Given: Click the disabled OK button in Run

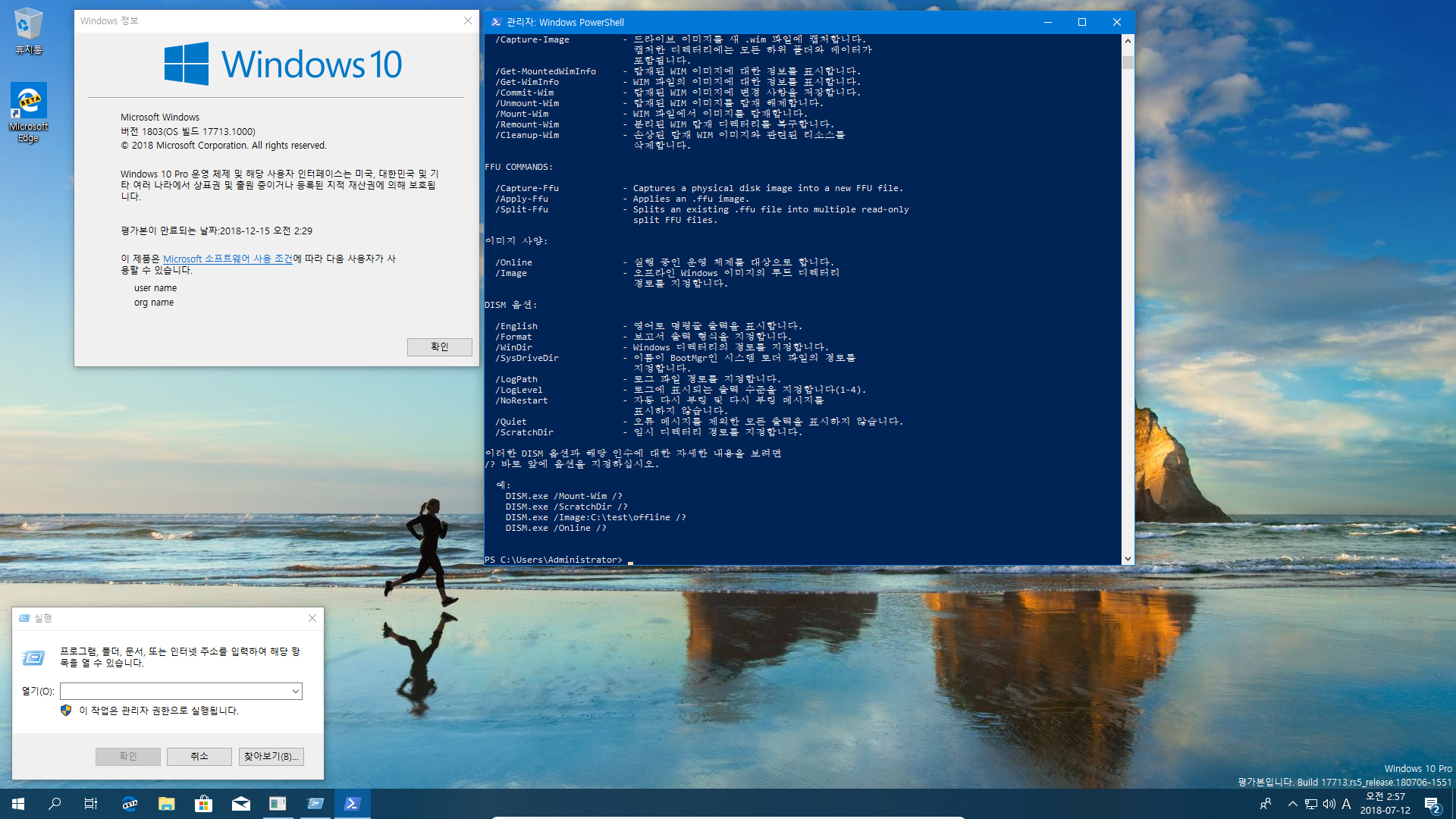Looking at the screenshot, I should click(x=127, y=756).
